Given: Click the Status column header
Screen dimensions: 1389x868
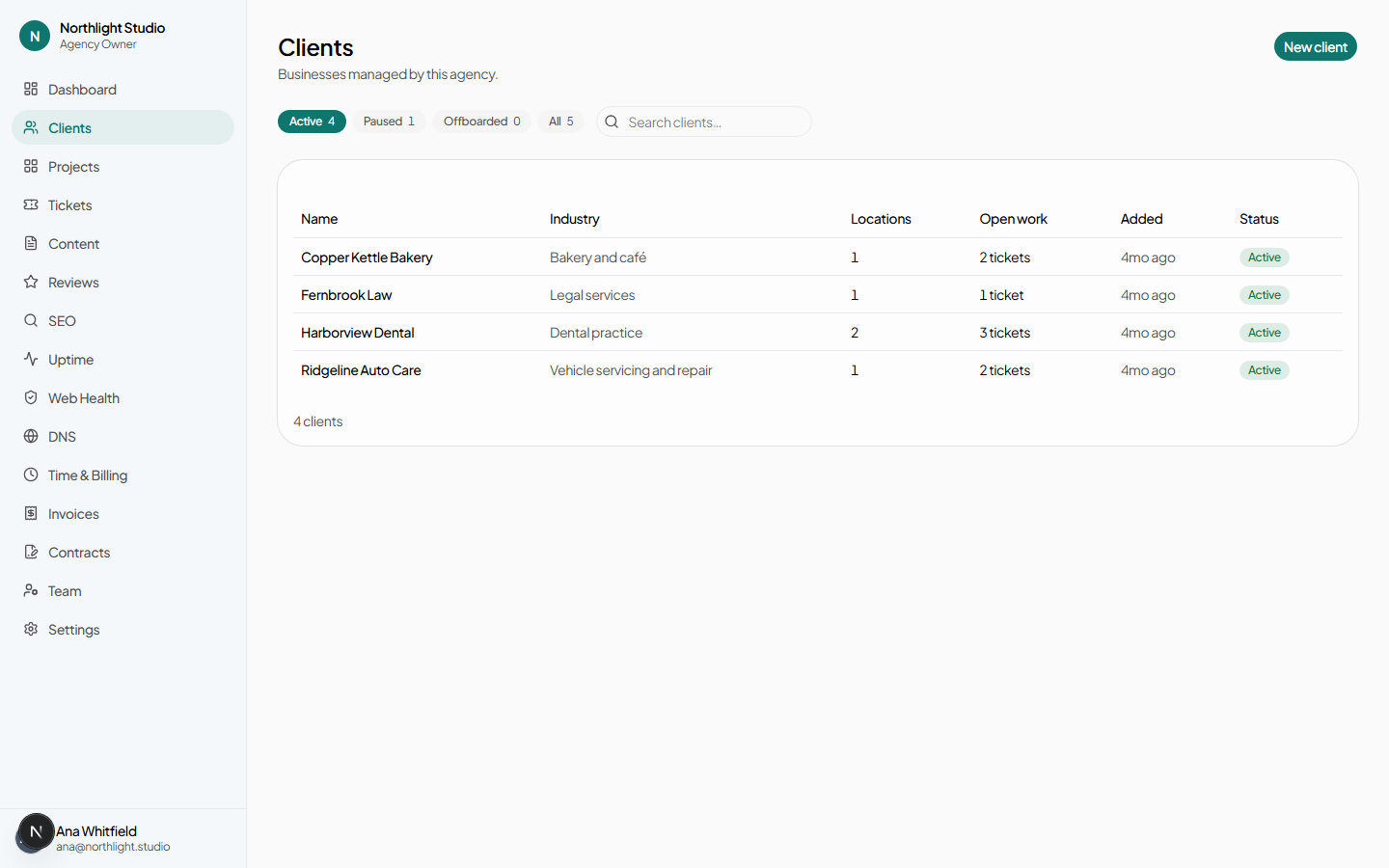Looking at the screenshot, I should (x=1259, y=219).
